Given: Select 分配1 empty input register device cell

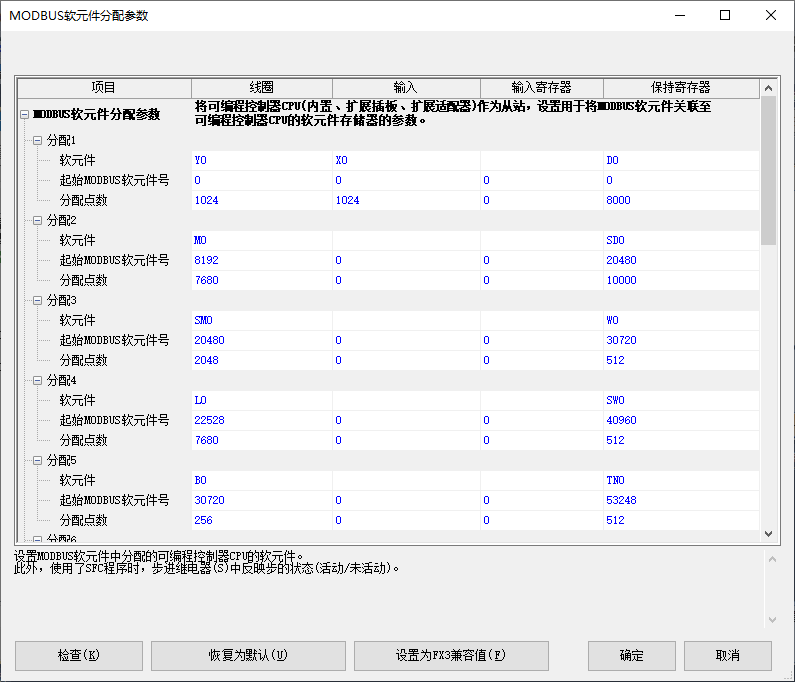Looking at the screenshot, I should [541, 160].
